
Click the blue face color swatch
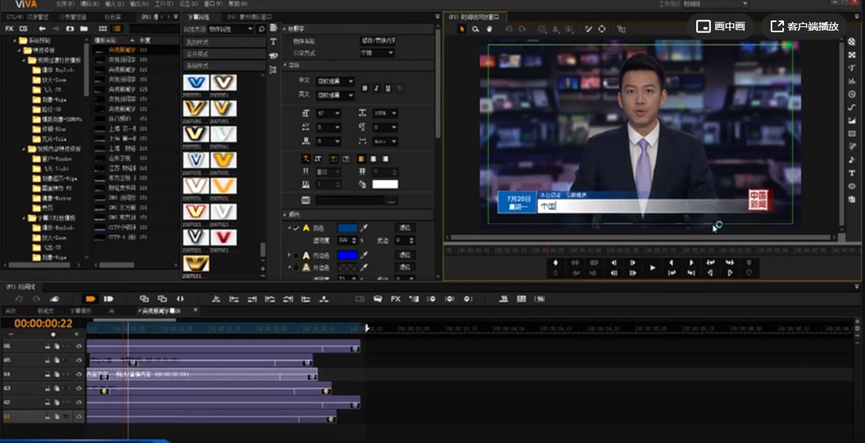(x=346, y=228)
